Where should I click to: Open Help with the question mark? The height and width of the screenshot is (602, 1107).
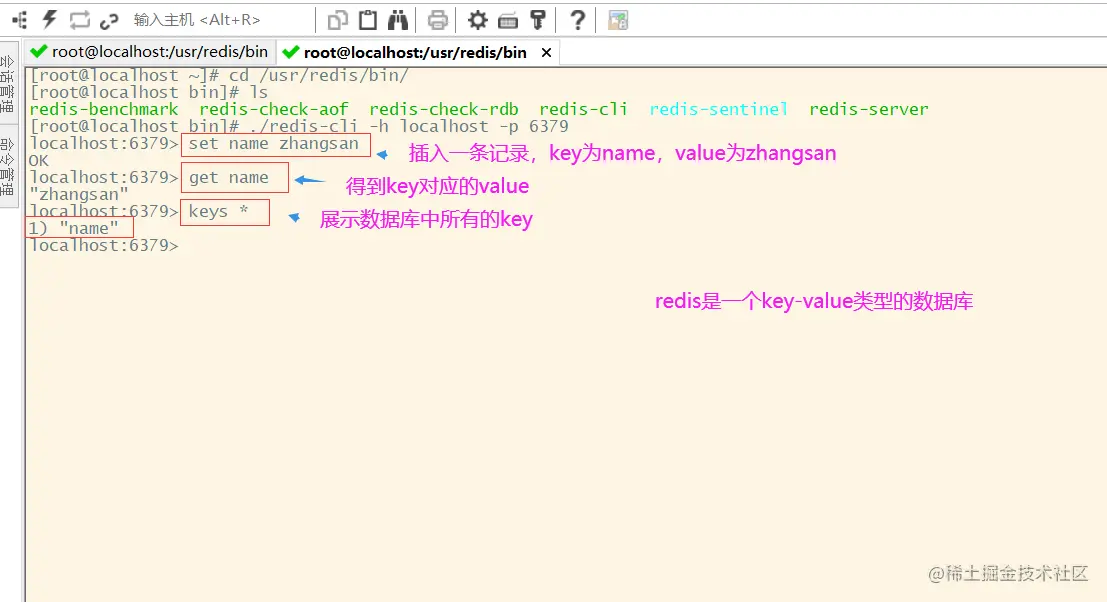tap(578, 20)
